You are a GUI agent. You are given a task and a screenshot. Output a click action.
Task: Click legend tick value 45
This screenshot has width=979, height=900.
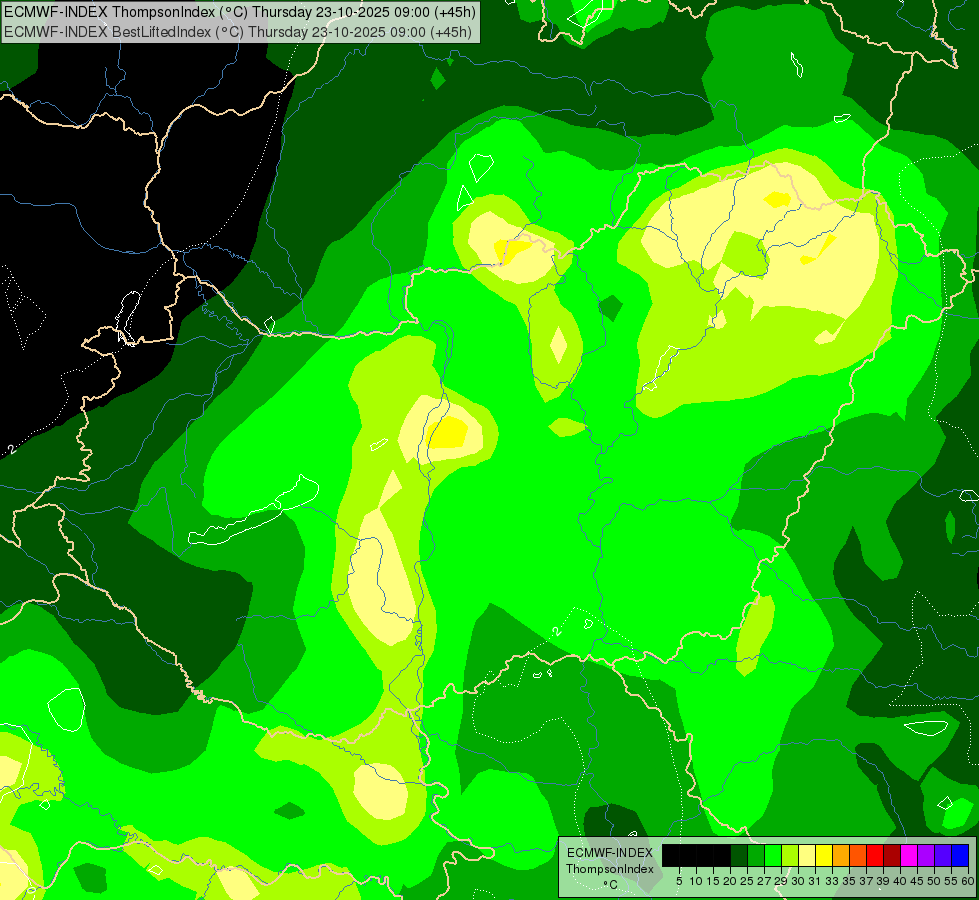(x=918, y=881)
